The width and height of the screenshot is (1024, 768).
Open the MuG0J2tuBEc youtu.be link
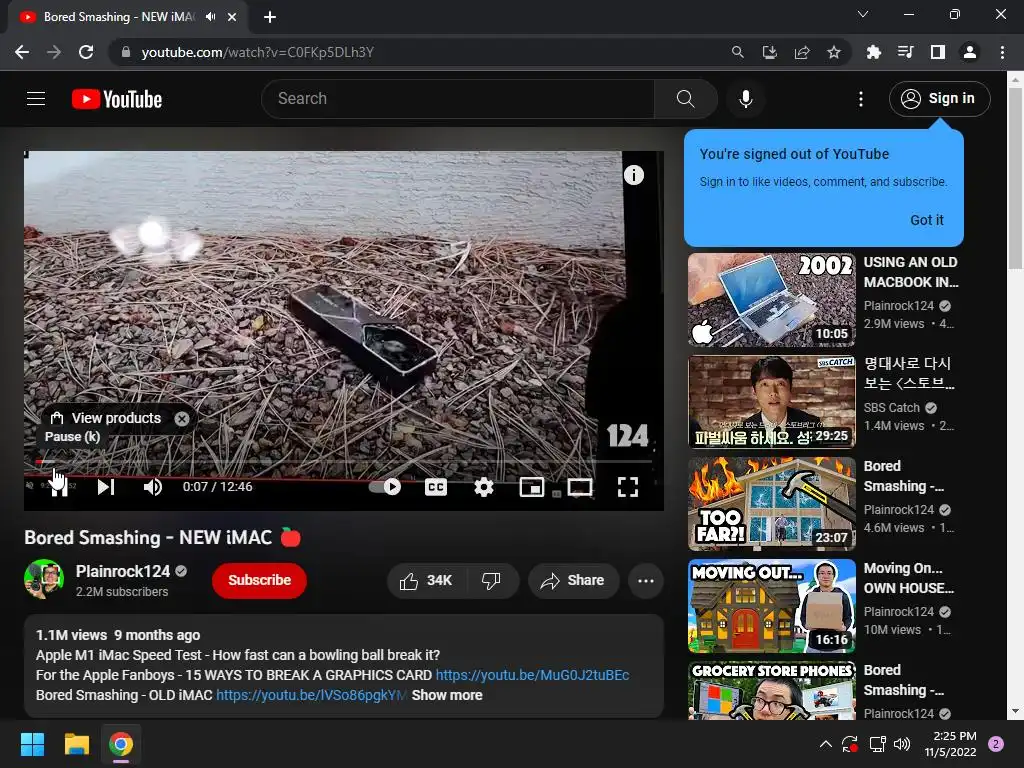click(532, 675)
